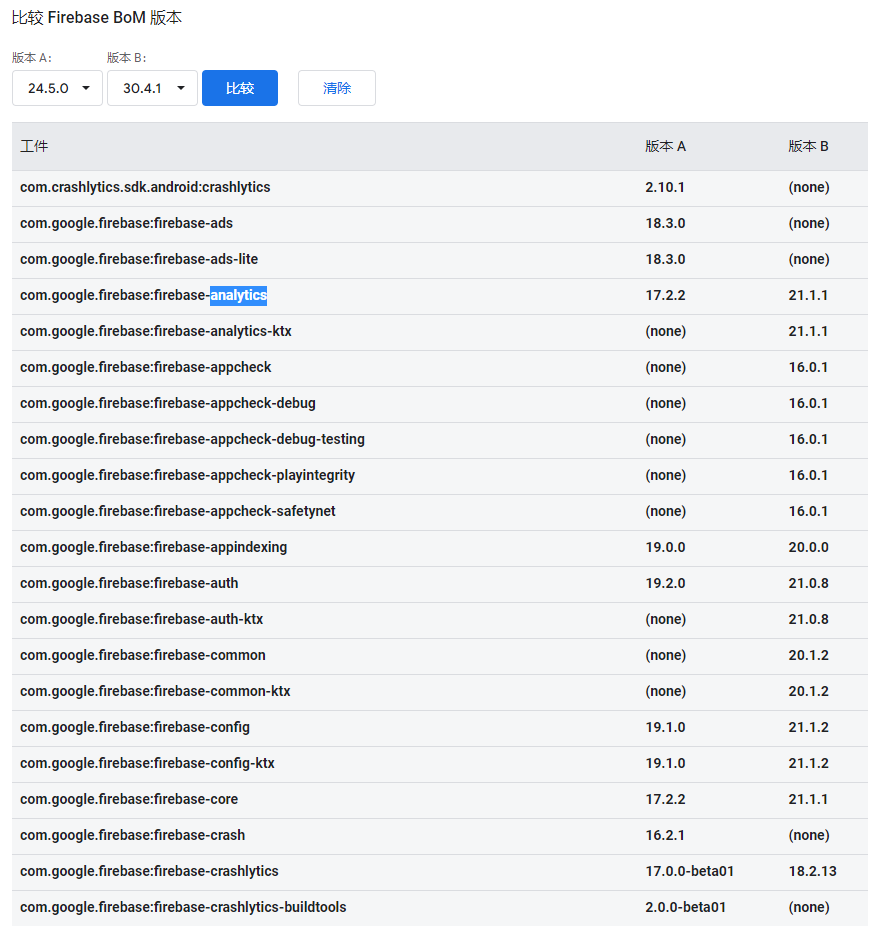Click version B value 16.0.1 for firebase-appcheck-safetynet
This screenshot has width=882, height=926.
click(x=808, y=511)
